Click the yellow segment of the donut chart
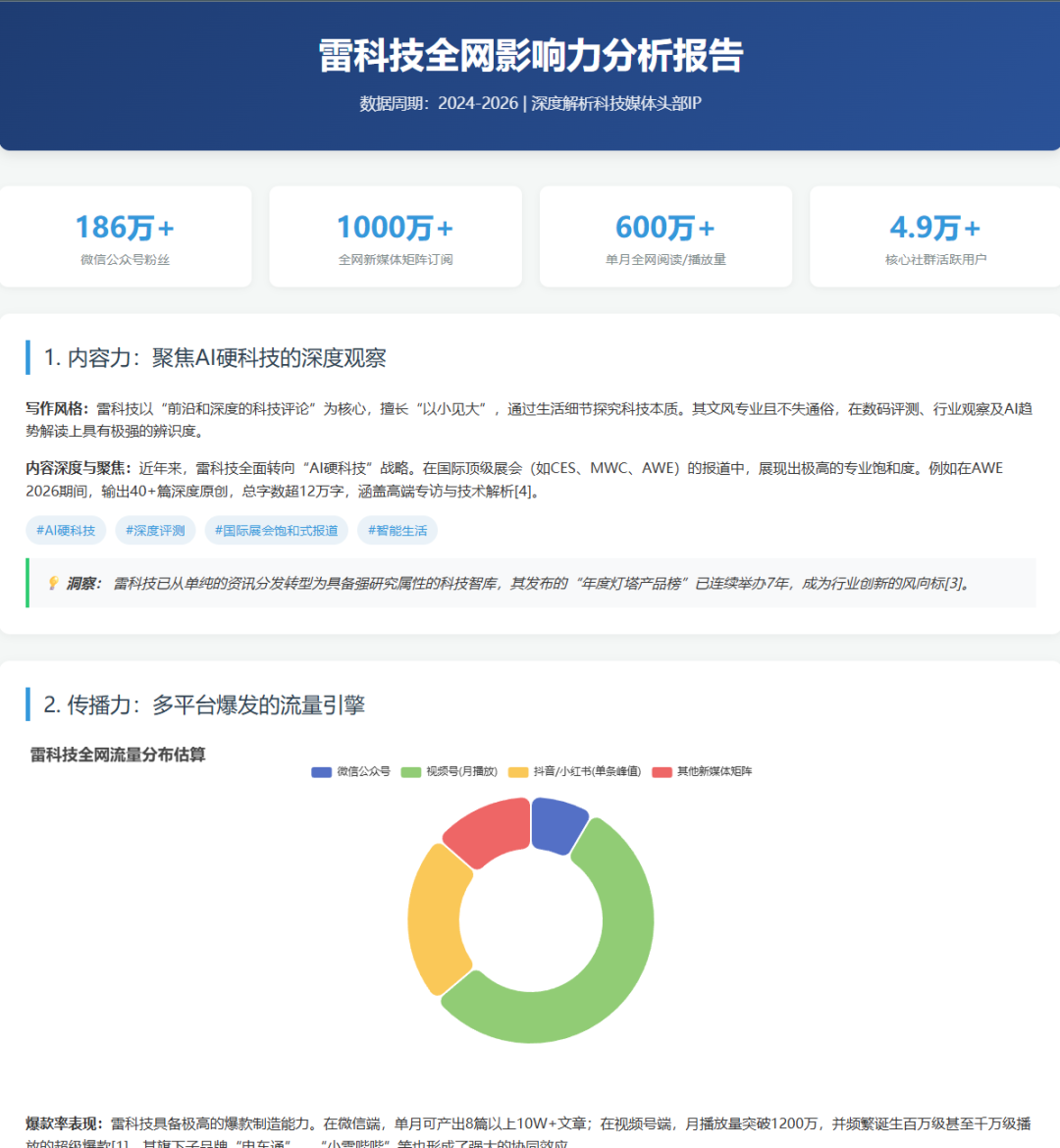 435,918
